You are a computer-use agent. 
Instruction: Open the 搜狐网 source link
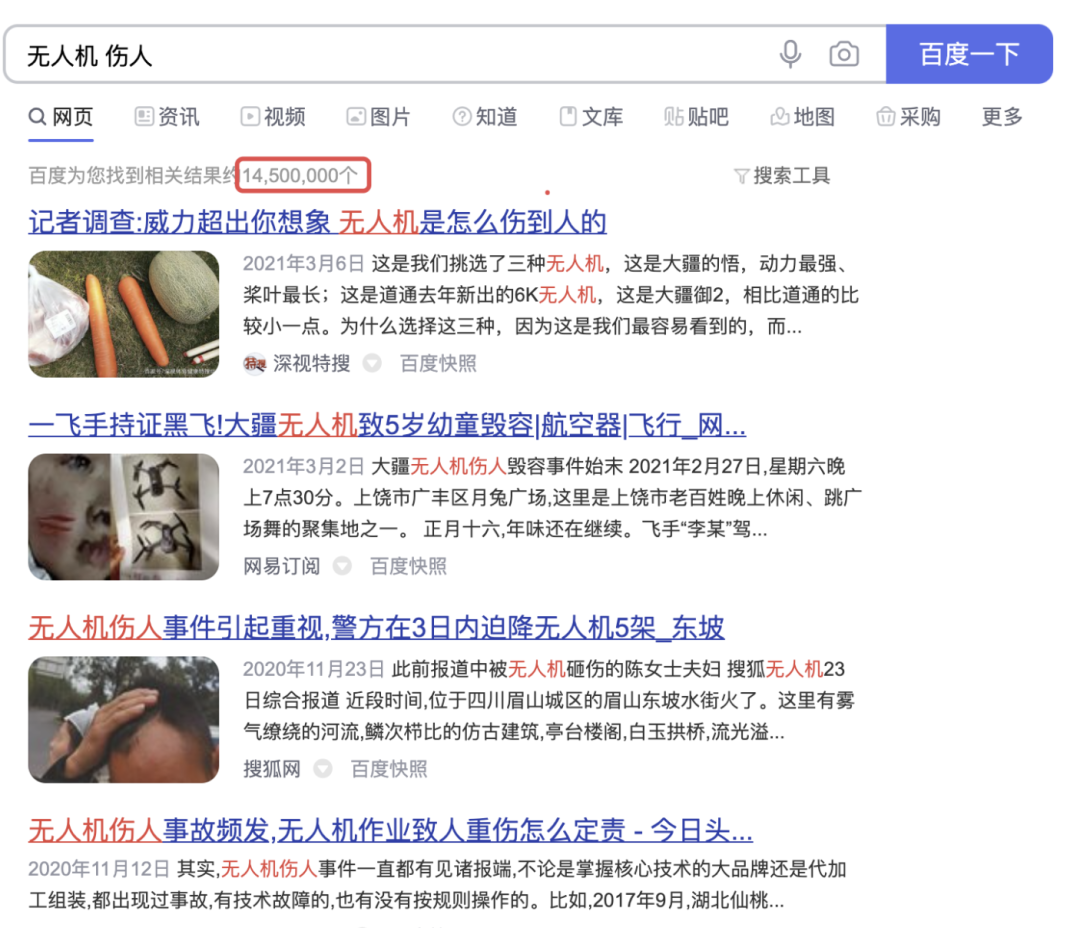point(271,769)
